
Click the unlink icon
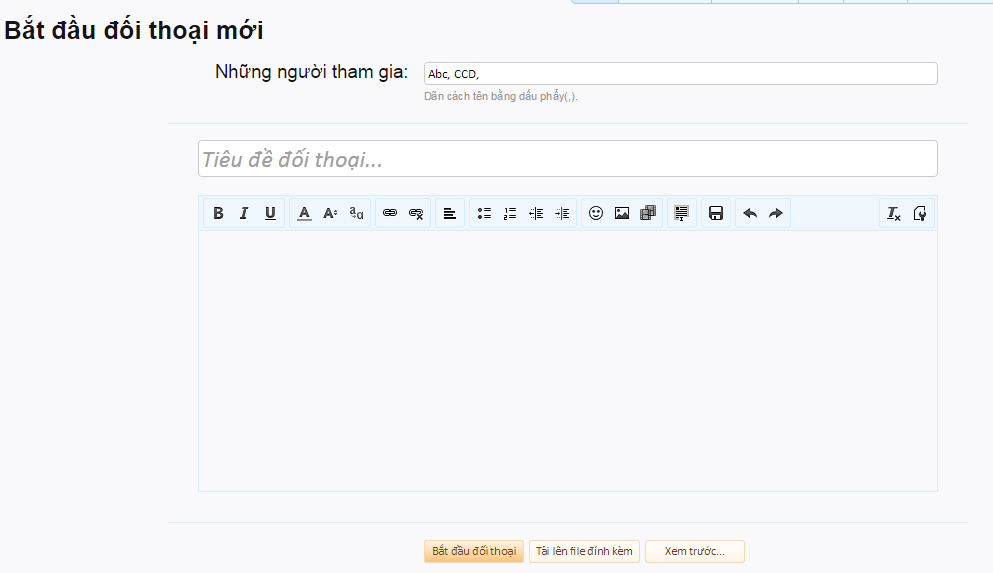click(x=416, y=213)
